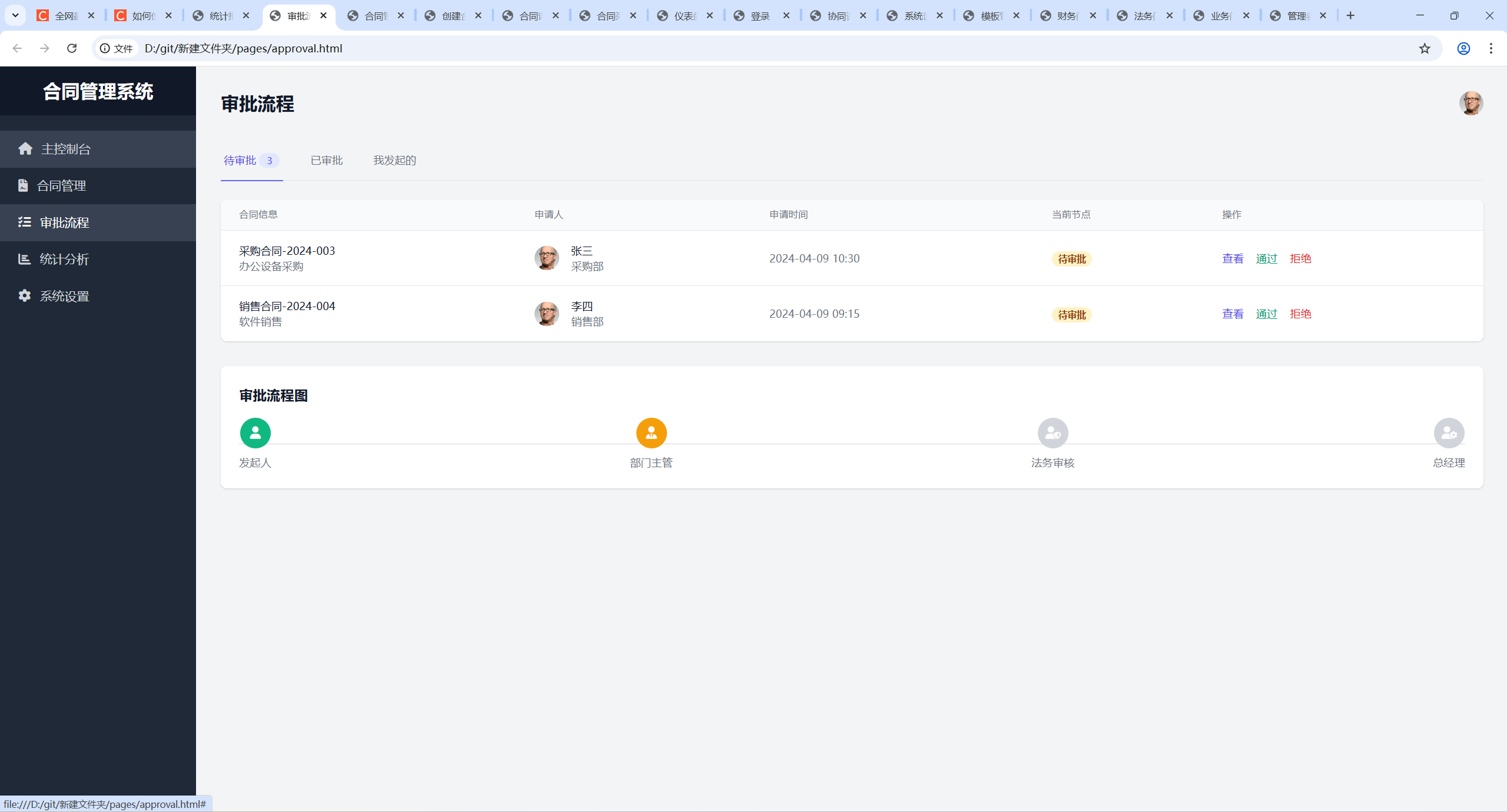
Task: Click the browser reload page icon
Action: 72,48
